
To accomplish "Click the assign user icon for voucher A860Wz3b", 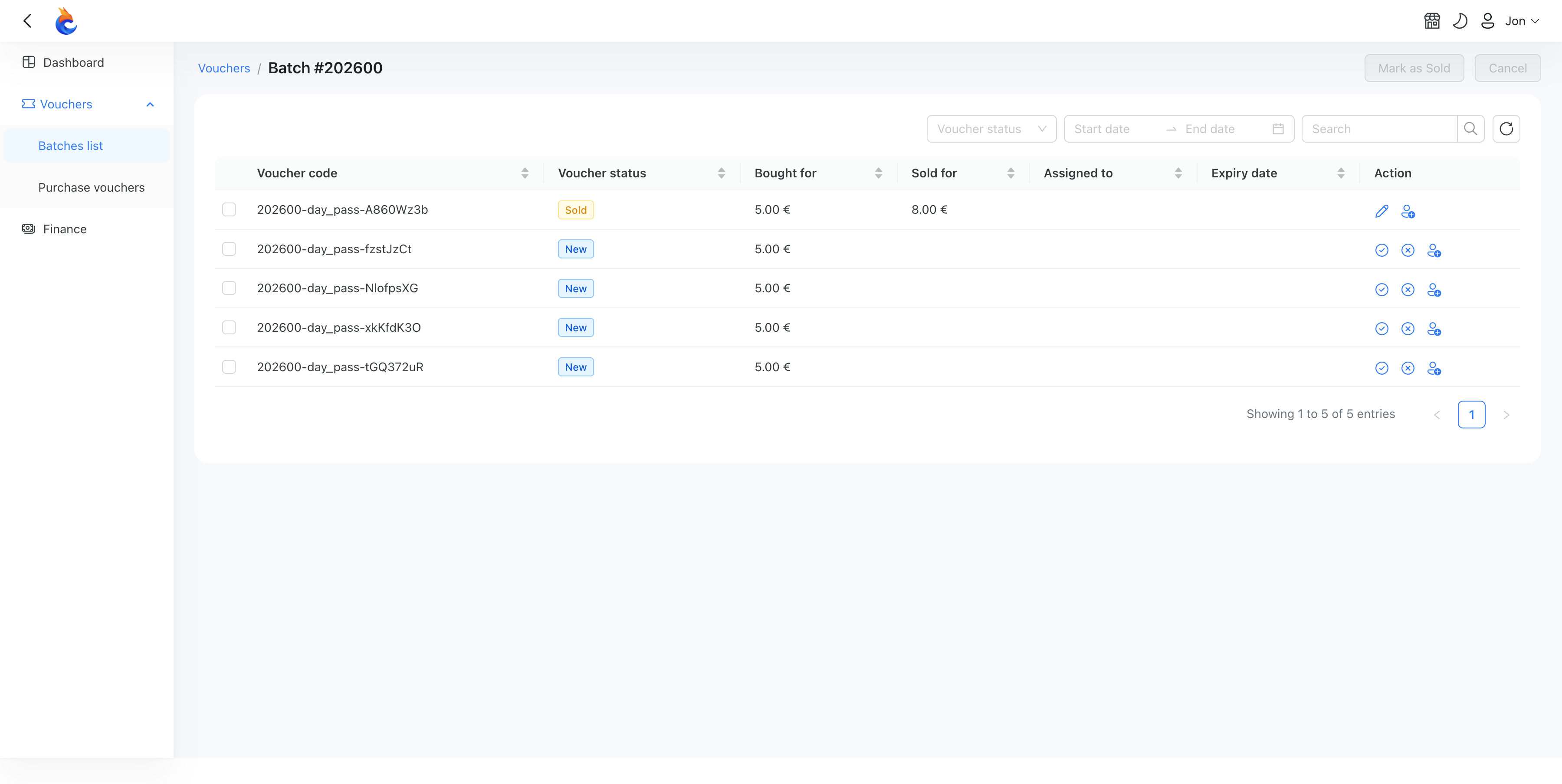I will coord(1408,211).
